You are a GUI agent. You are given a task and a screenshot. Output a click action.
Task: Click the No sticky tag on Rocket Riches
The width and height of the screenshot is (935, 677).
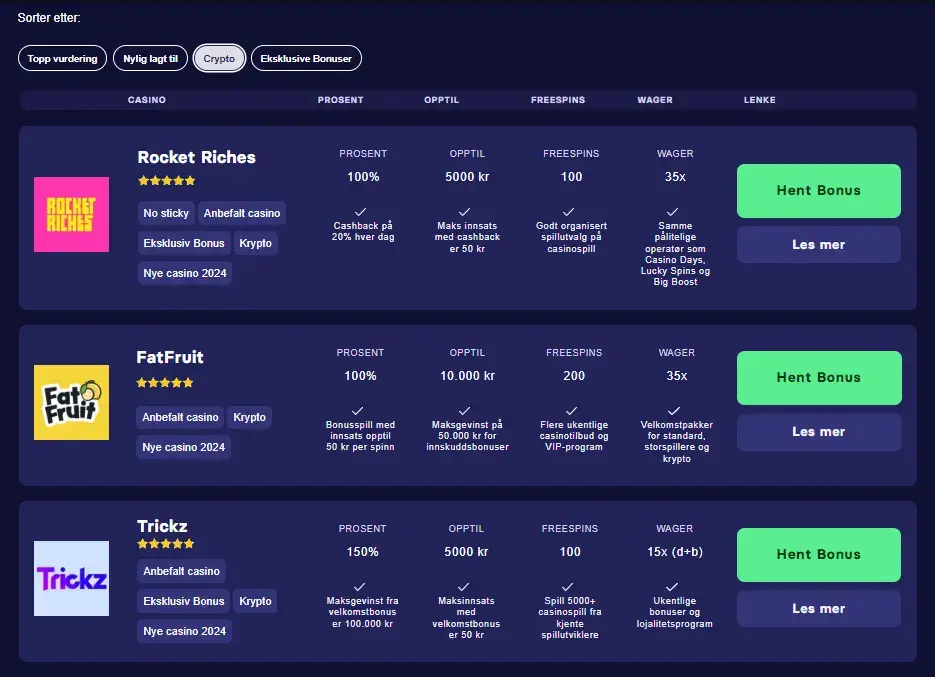coord(166,213)
